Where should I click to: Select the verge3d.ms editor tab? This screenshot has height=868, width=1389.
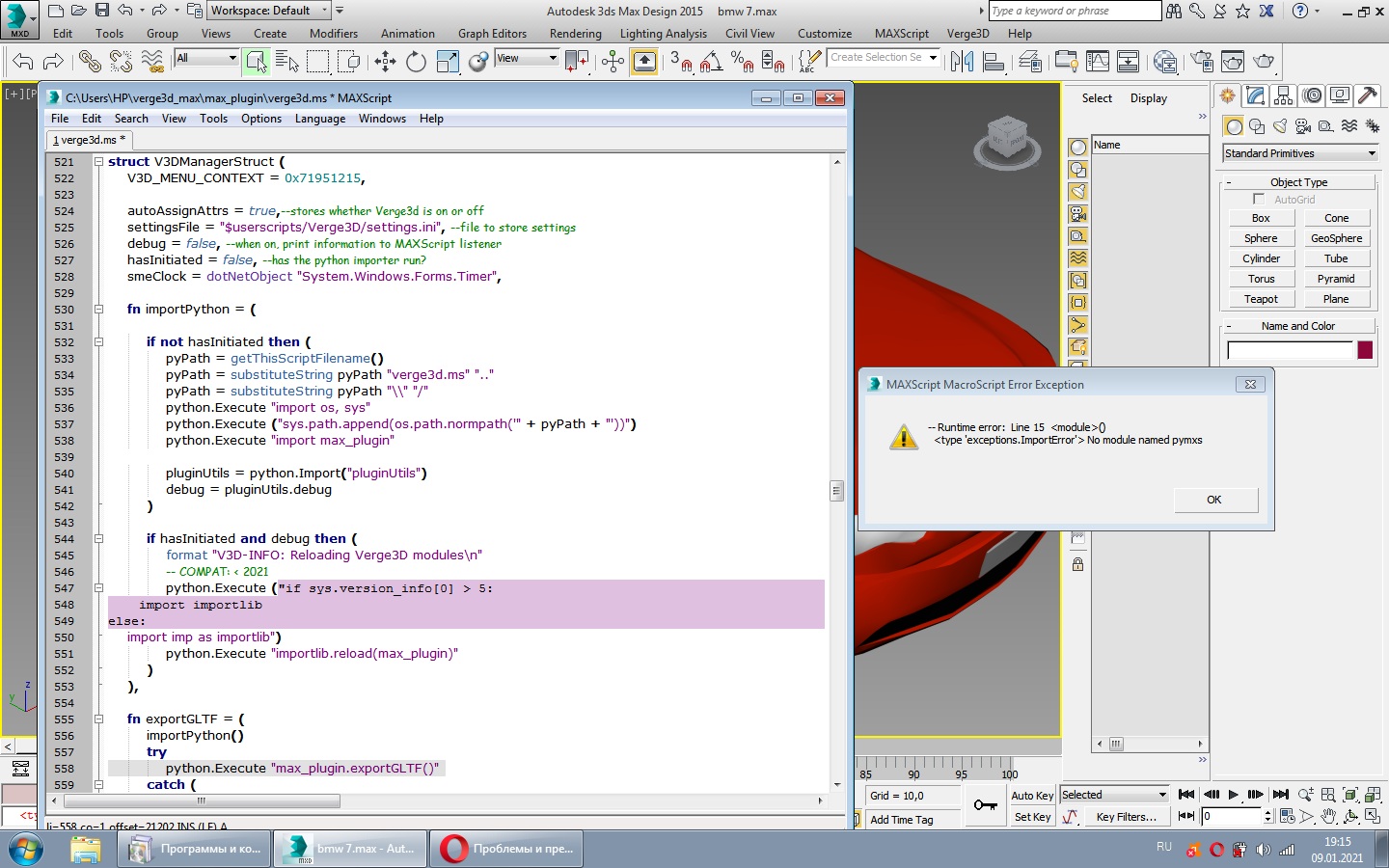pyautogui.click(x=90, y=140)
